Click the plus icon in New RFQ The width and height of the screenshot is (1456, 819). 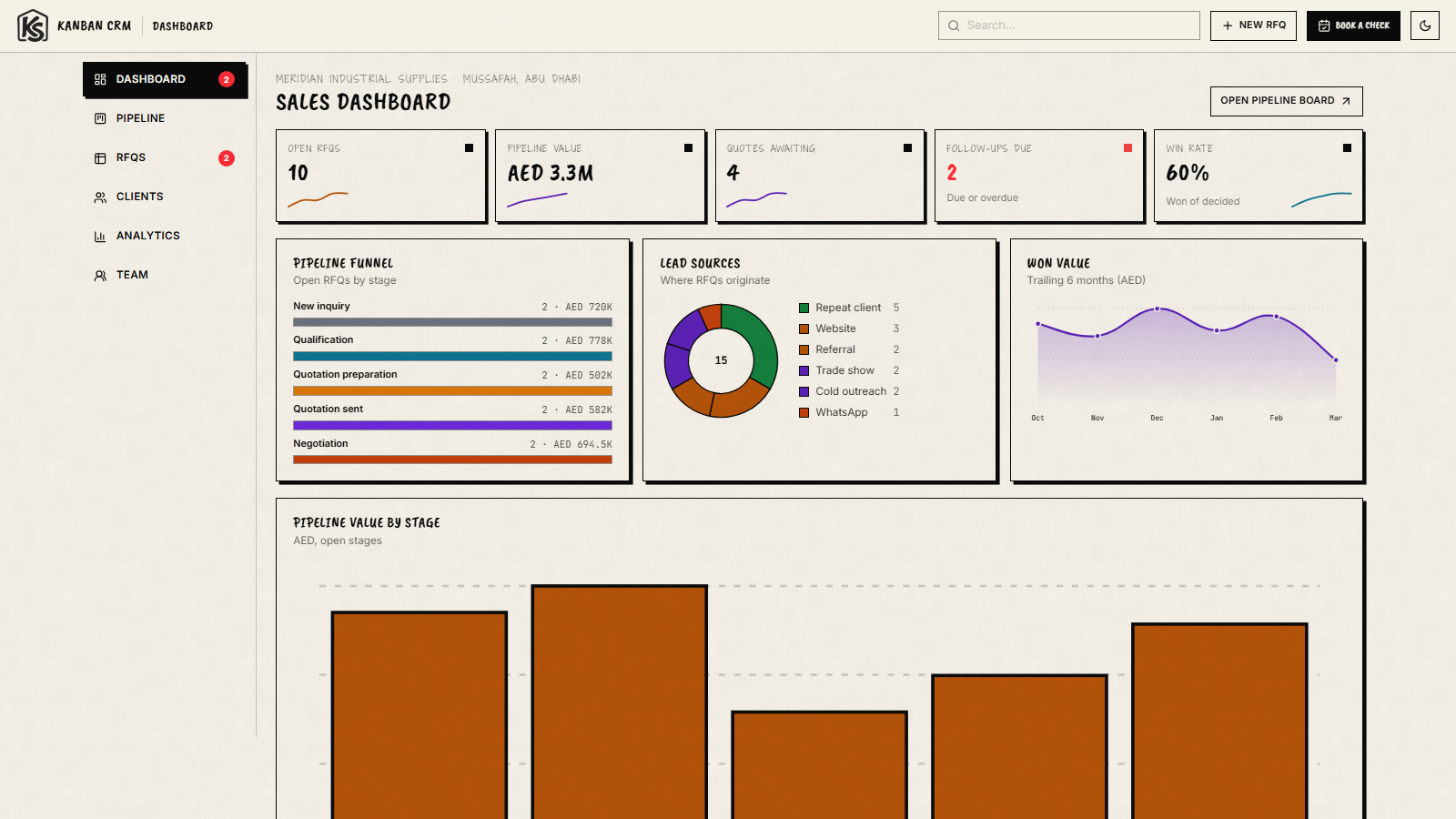click(x=1228, y=25)
